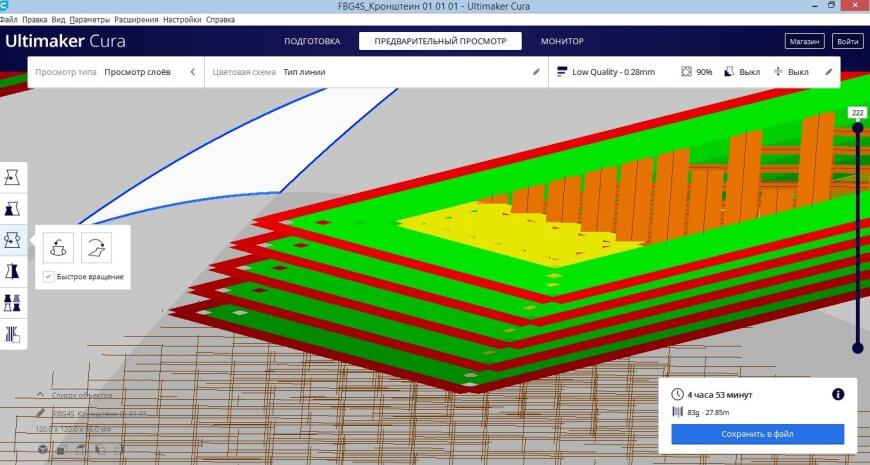Open the Вид menu
Image resolution: width=870 pixels, height=465 pixels.
click(x=58, y=19)
